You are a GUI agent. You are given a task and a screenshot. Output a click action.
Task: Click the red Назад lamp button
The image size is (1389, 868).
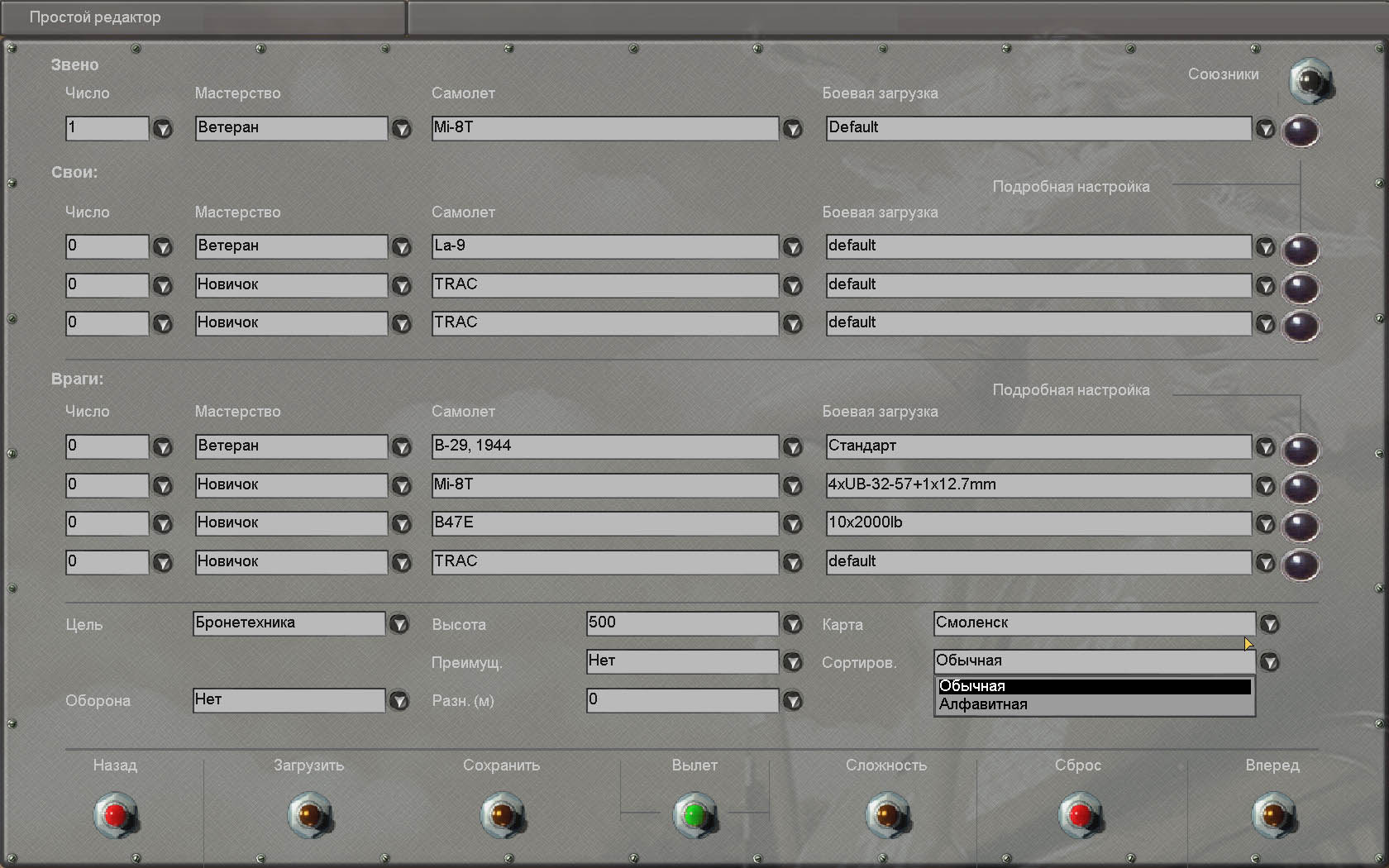point(116,815)
